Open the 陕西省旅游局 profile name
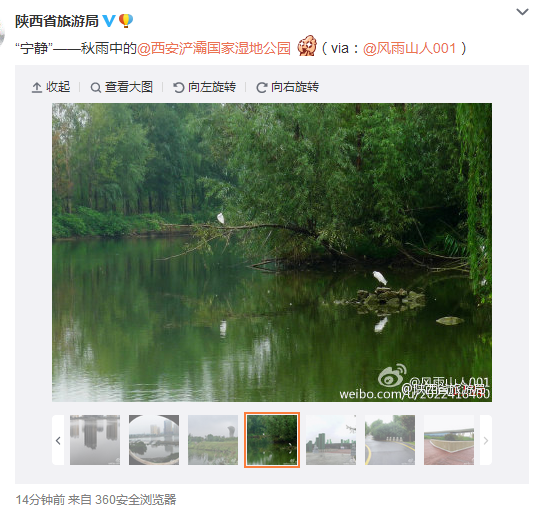The height and width of the screenshot is (512, 545). point(57,21)
